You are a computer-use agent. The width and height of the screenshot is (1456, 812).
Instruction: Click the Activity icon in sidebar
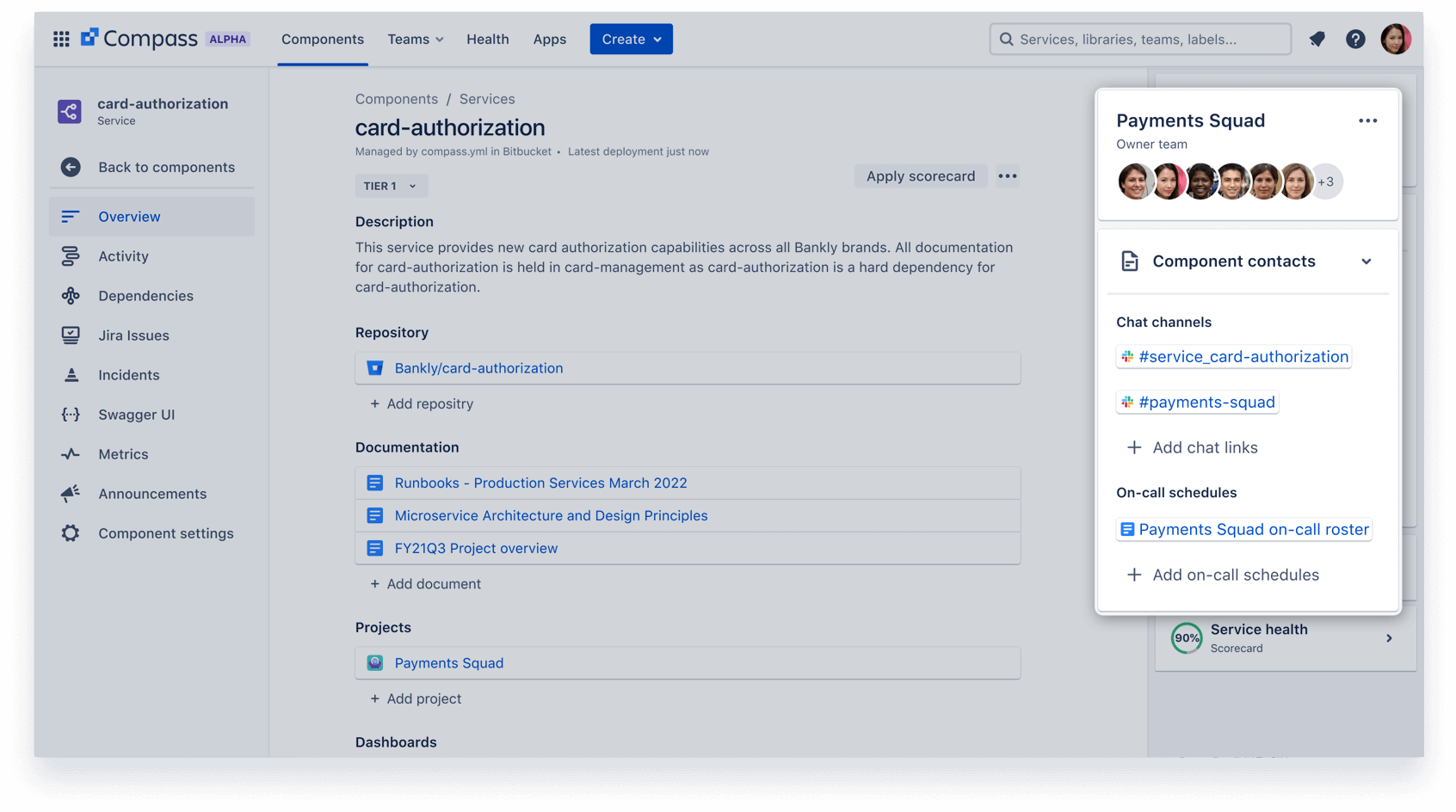point(71,256)
